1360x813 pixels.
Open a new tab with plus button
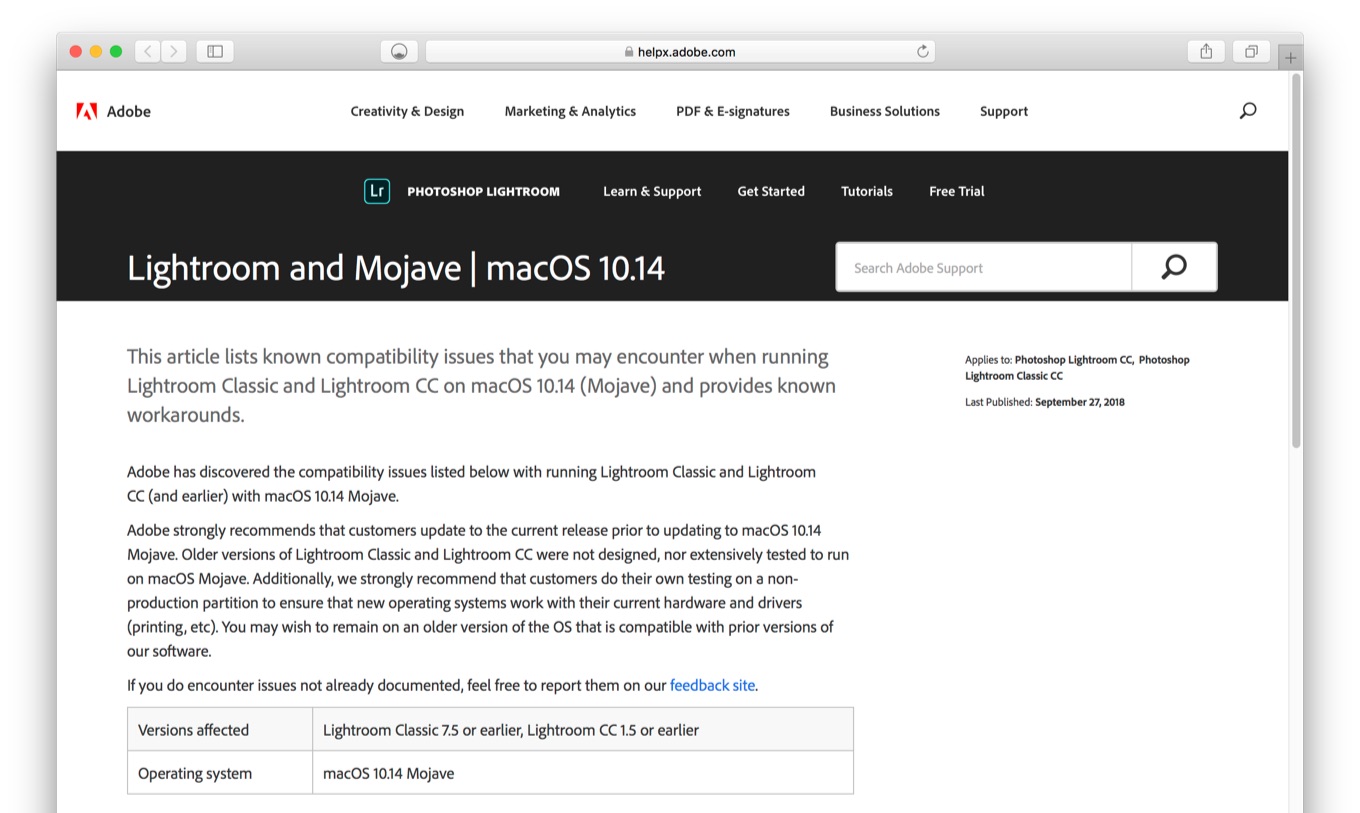[x=1290, y=57]
